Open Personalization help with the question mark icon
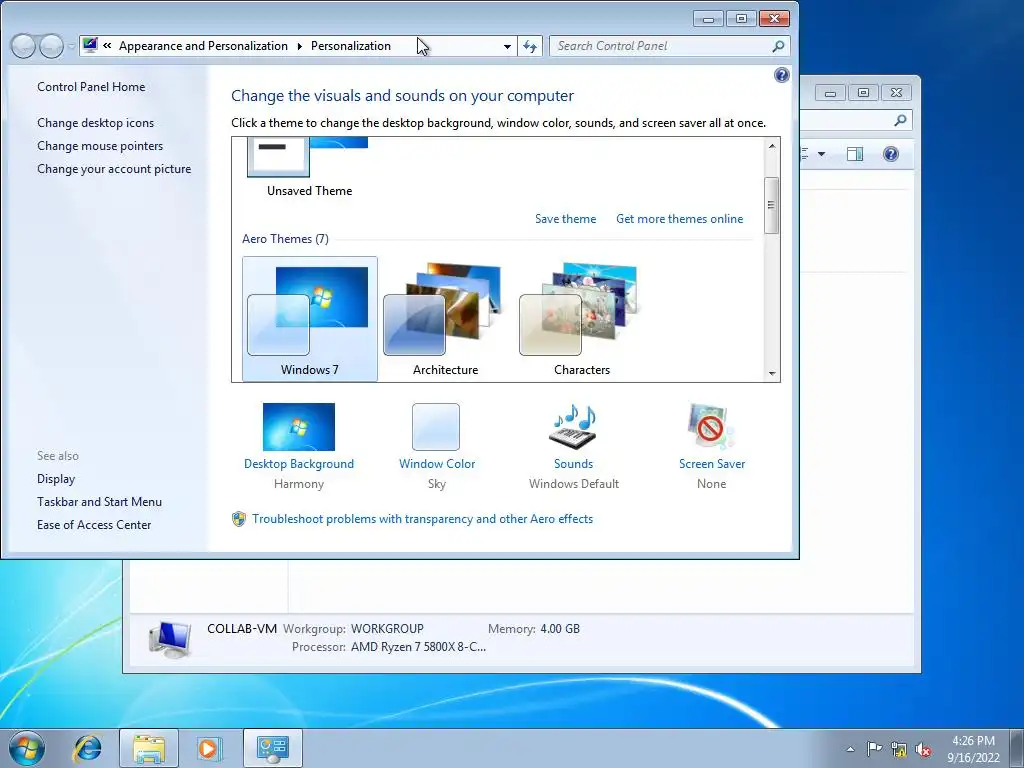Screen dimensions: 1024x768 tap(781, 75)
